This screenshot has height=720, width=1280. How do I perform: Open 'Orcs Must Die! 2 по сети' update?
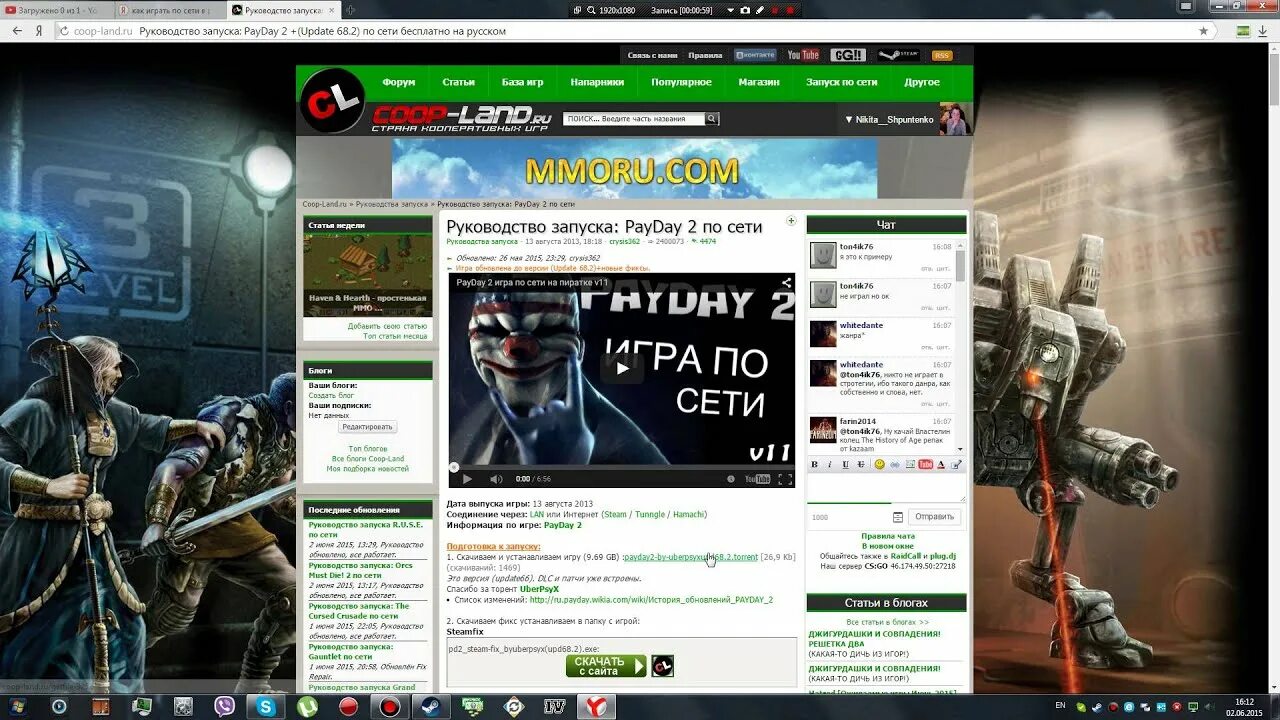360,570
